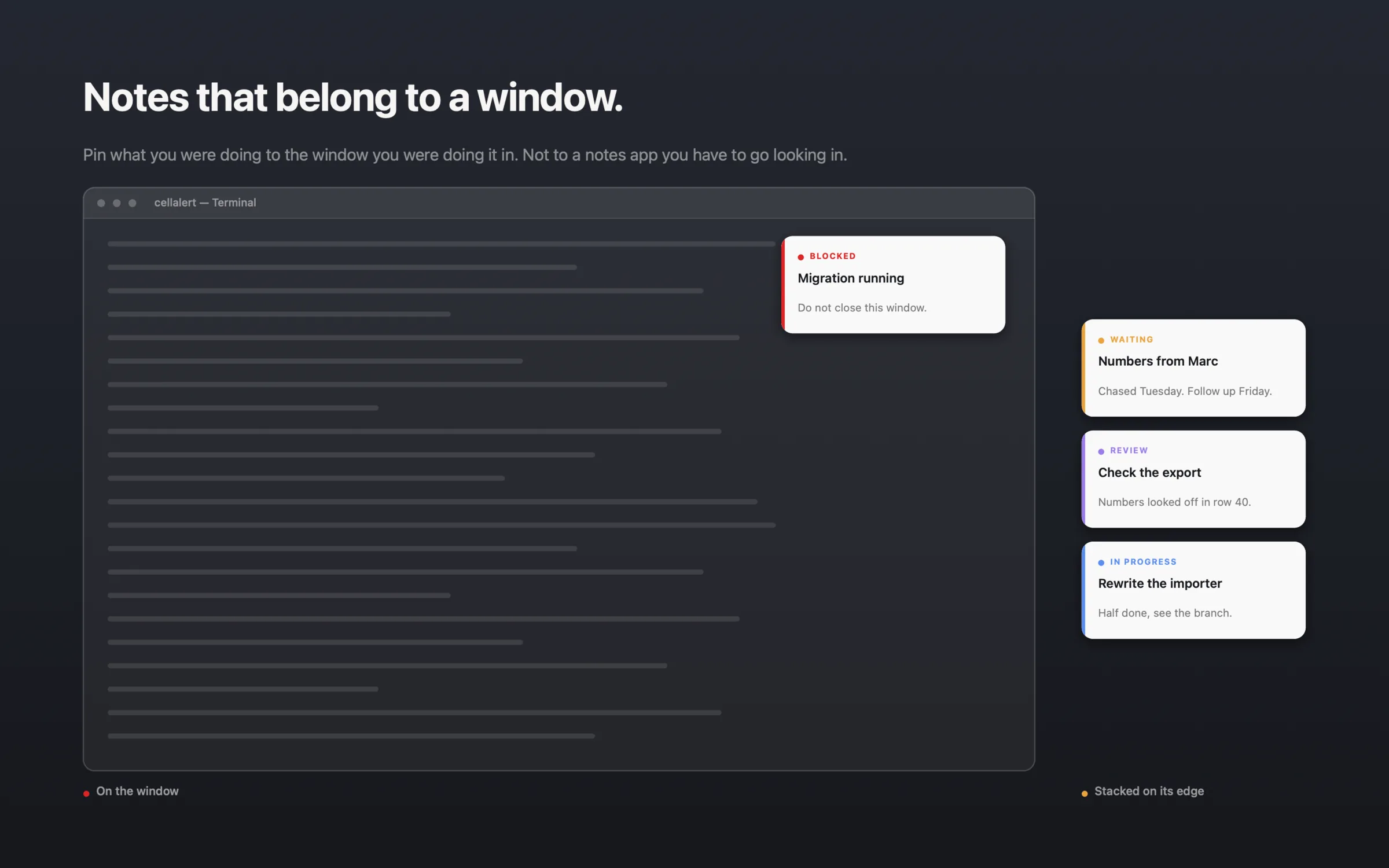Click the IN PROGRESS label text
Viewport: 1389px width, 868px height.
(x=1143, y=562)
